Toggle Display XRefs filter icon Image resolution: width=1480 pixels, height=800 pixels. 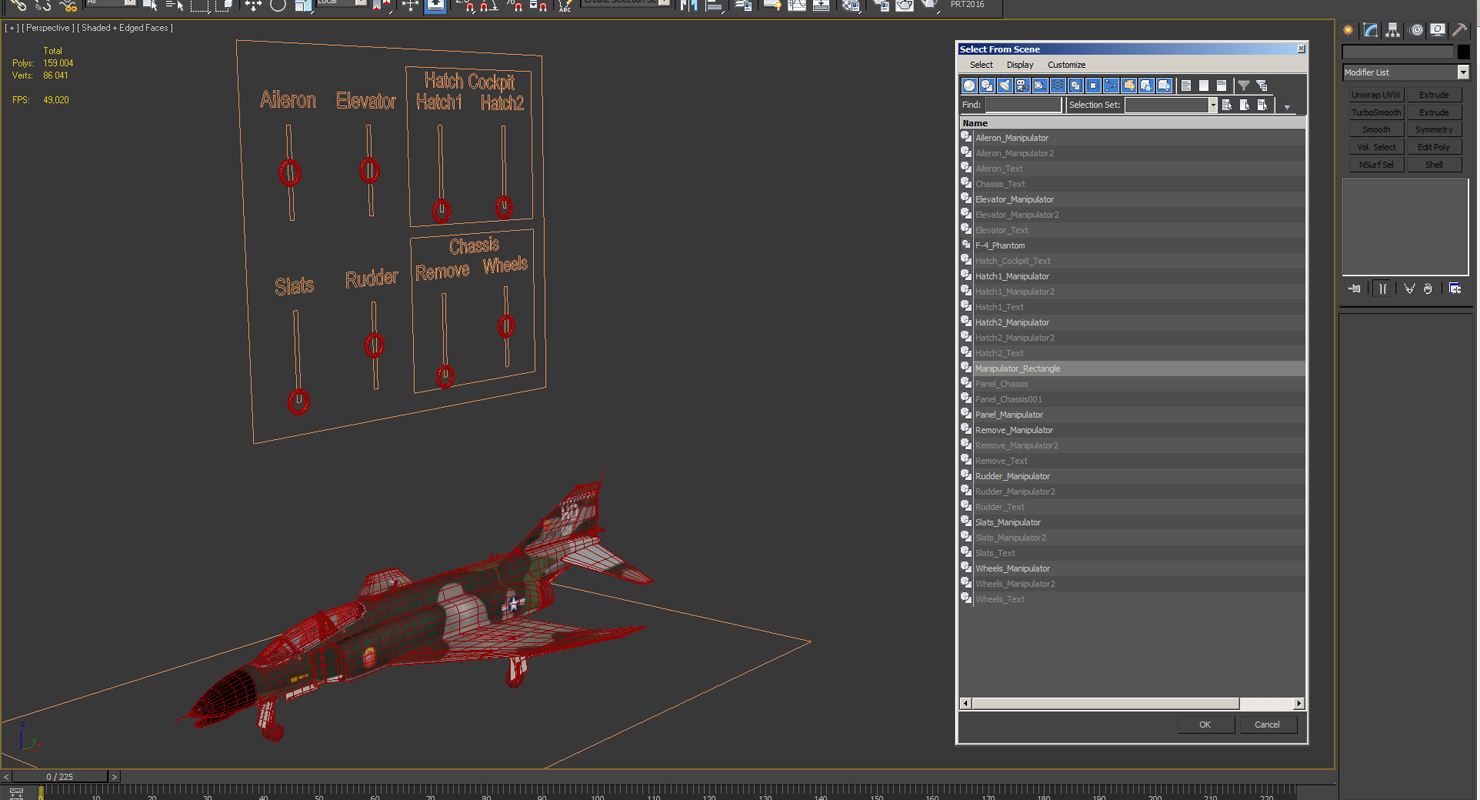tap(1093, 86)
